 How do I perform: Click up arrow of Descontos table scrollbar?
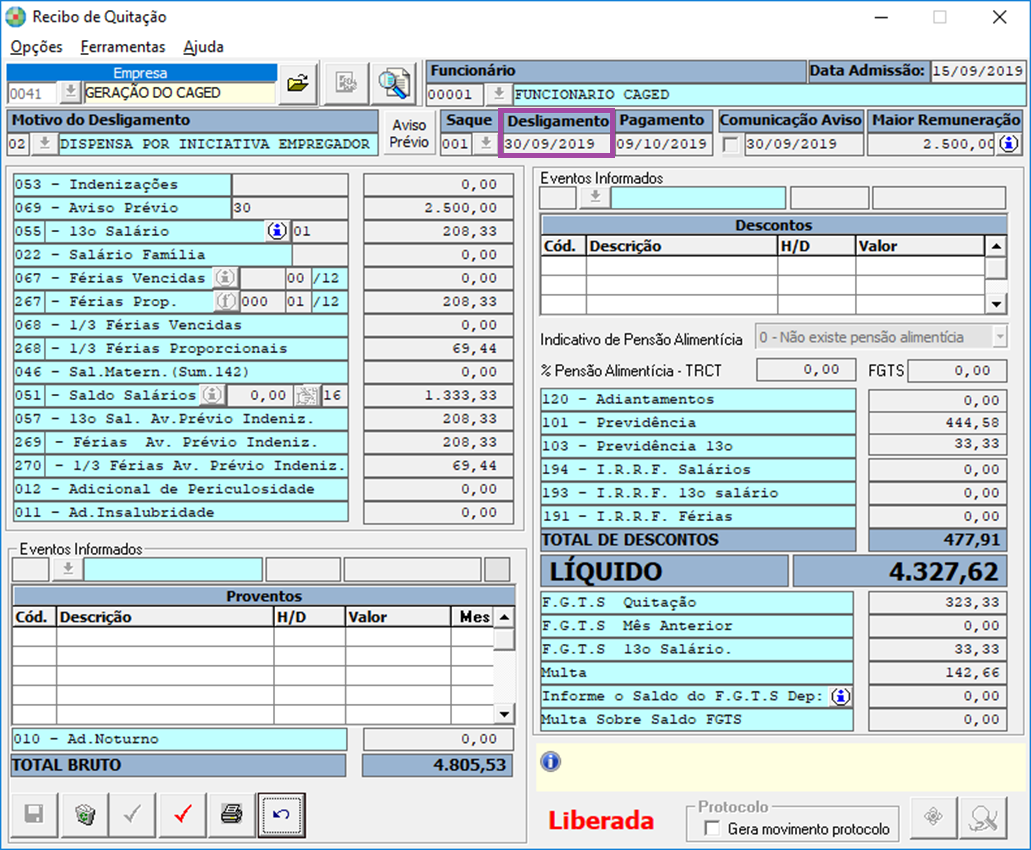click(x=996, y=247)
